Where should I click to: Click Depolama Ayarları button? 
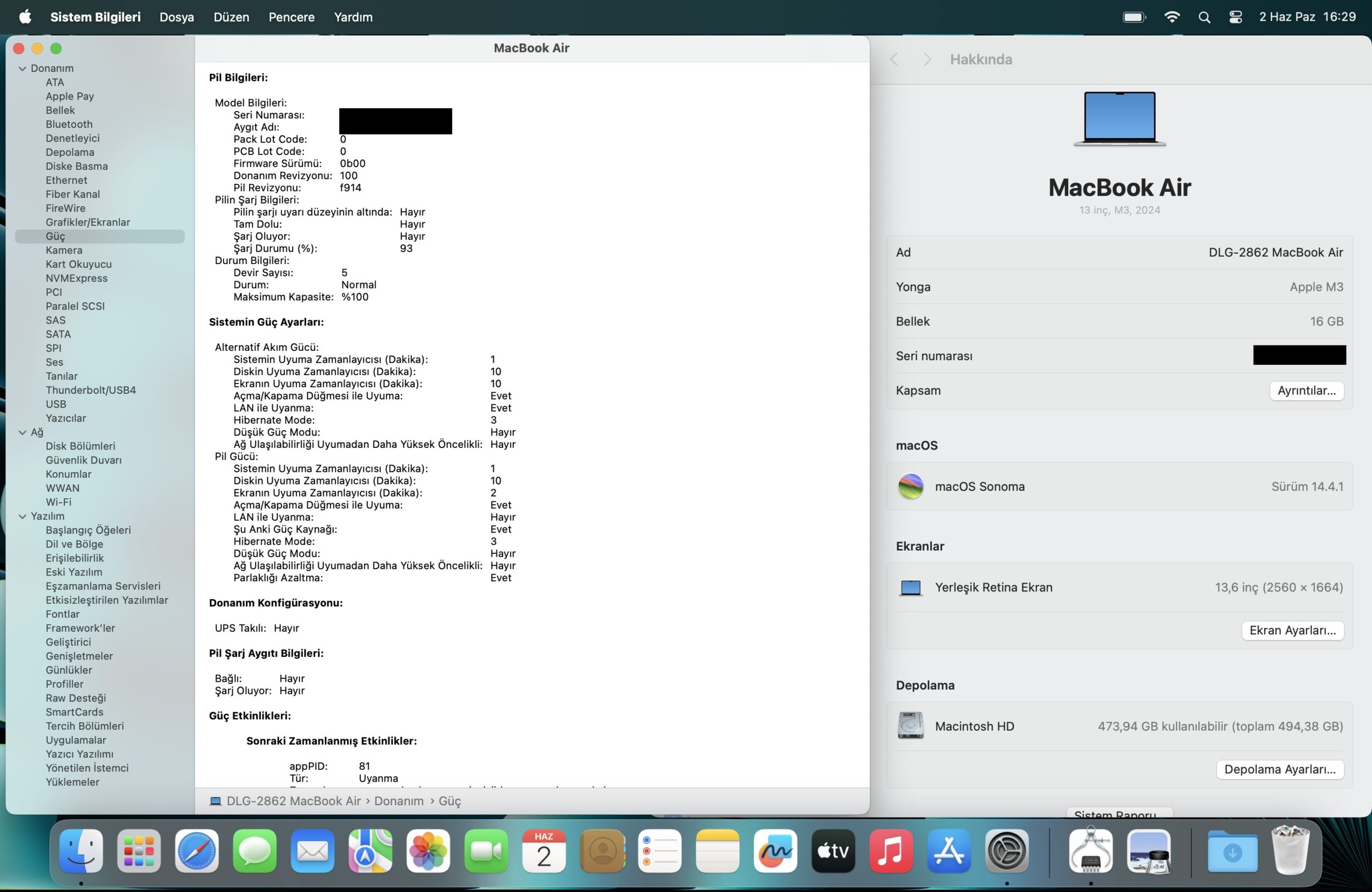point(1280,769)
